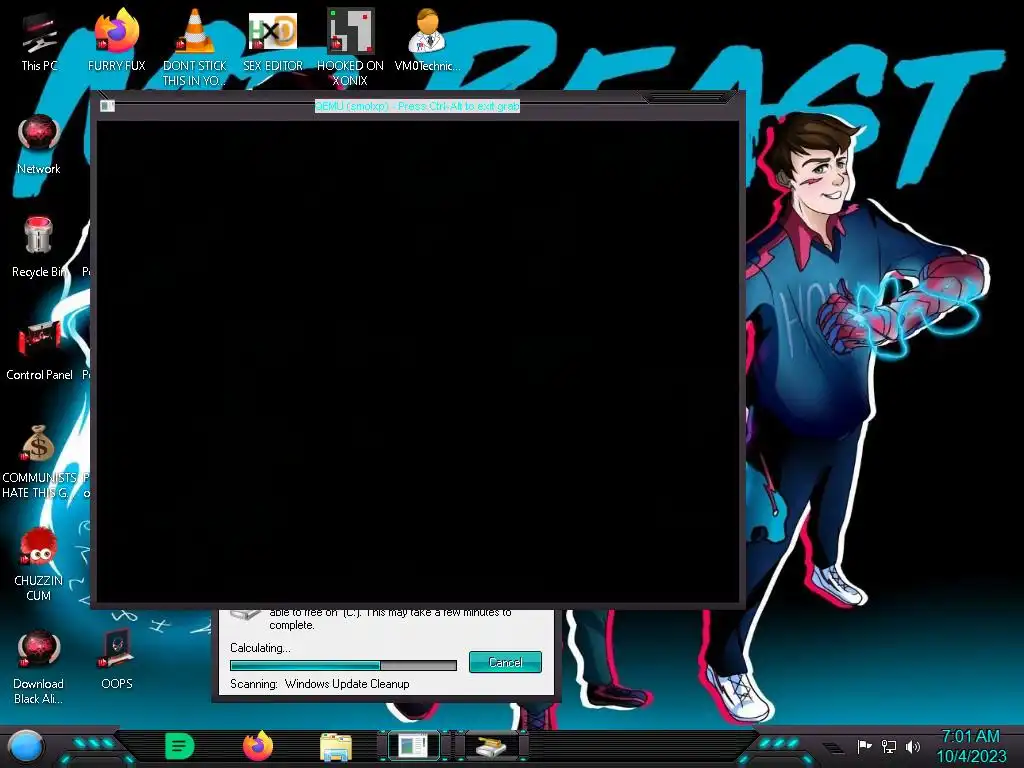Viewport: 1024px width, 768px height.
Task: Open the VLC cone desktop shortcut
Action: (x=194, y=49)
